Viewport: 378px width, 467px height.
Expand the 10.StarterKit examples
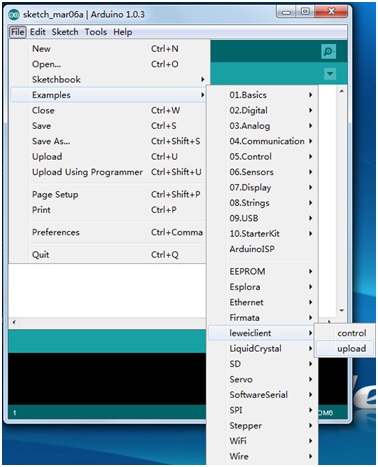click(262, 233)
